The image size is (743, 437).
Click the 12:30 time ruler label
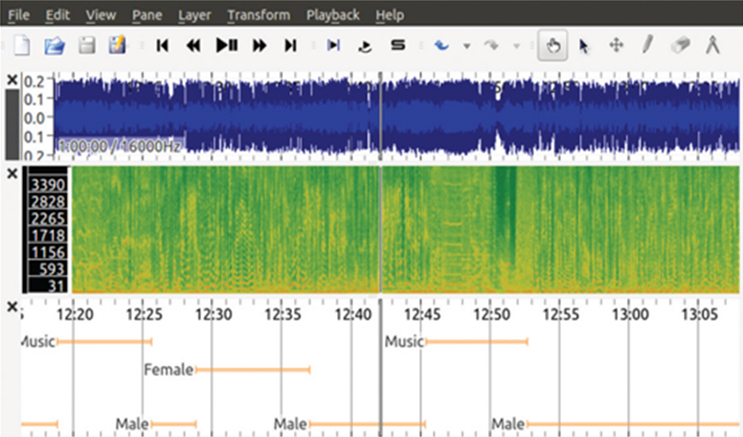[214, 314]
